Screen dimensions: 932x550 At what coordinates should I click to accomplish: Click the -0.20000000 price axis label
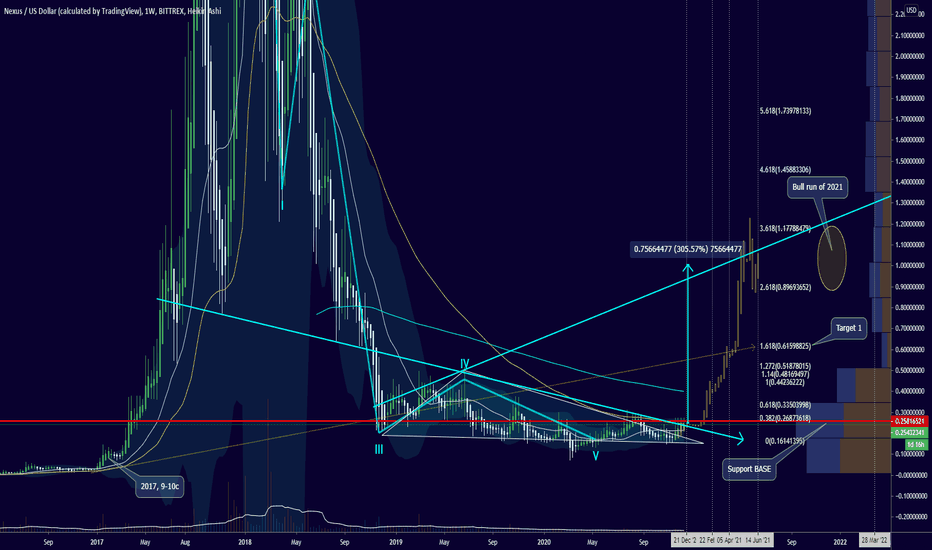click(x=909, y=517)
